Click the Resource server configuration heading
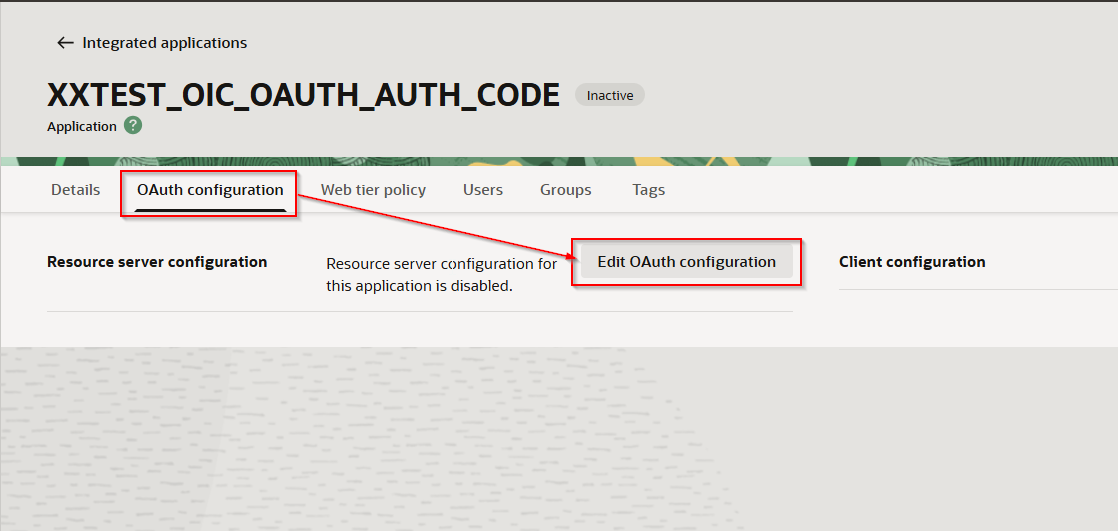Image resolution: width=1118 pixels, height=531 pixels. click(x=157, y=262)
